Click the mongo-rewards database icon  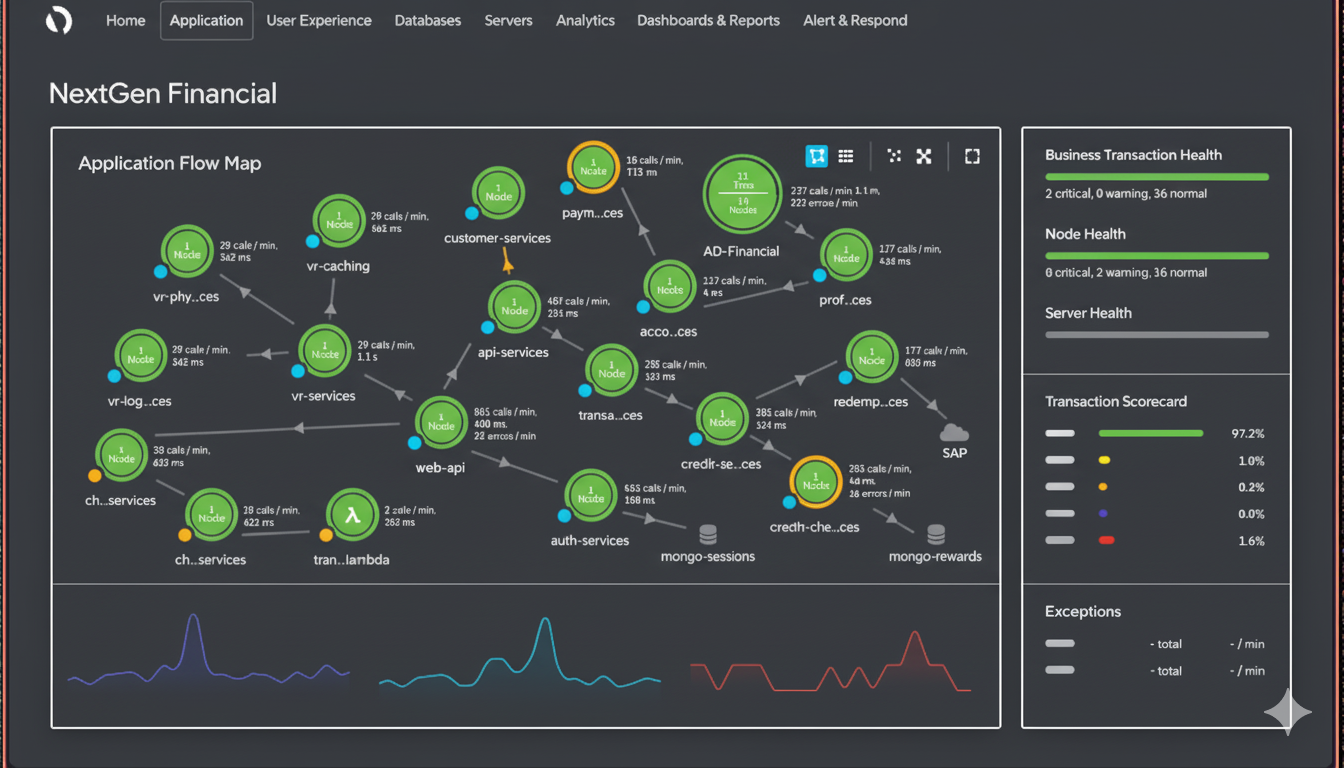coord(936,534)
